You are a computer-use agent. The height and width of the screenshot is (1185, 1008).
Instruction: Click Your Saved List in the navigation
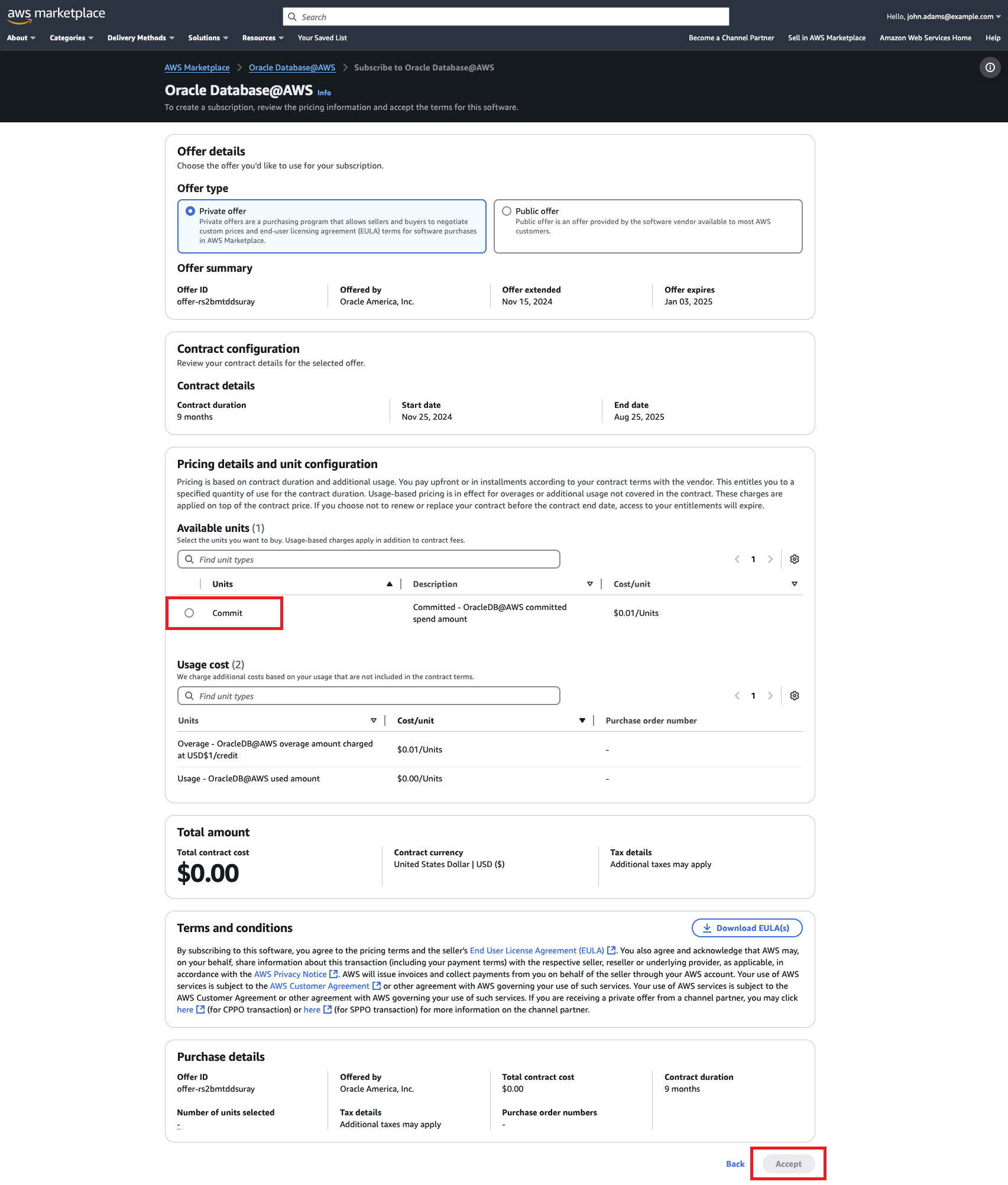click(x=322, y=37)
